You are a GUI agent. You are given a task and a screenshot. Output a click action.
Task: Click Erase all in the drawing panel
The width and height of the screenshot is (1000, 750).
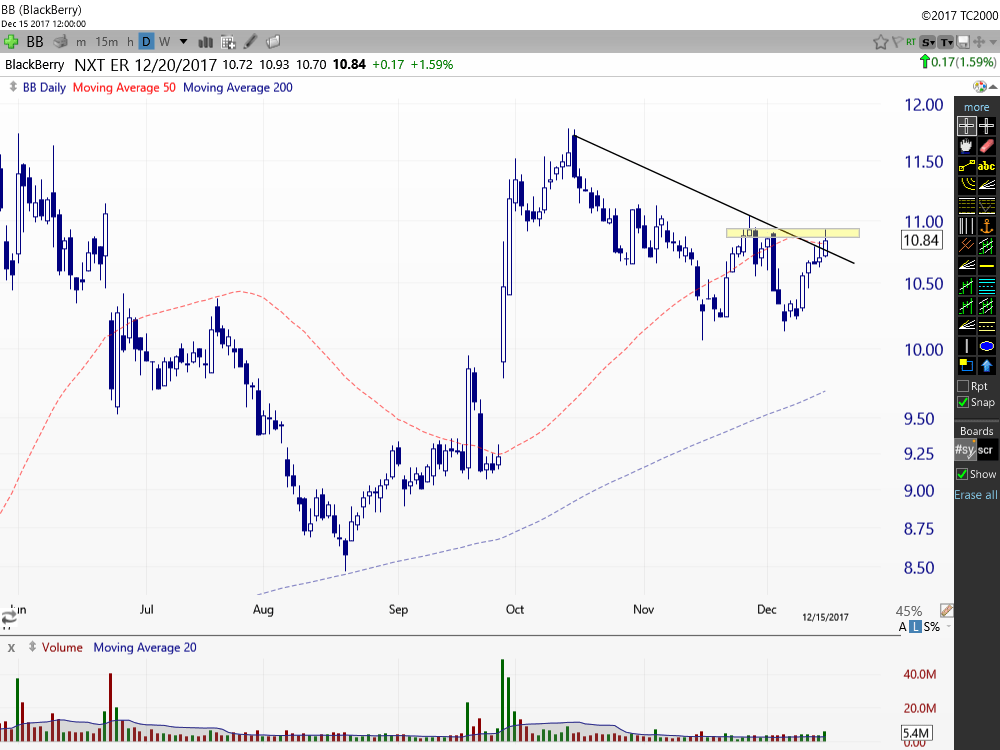tap(975, 495)
